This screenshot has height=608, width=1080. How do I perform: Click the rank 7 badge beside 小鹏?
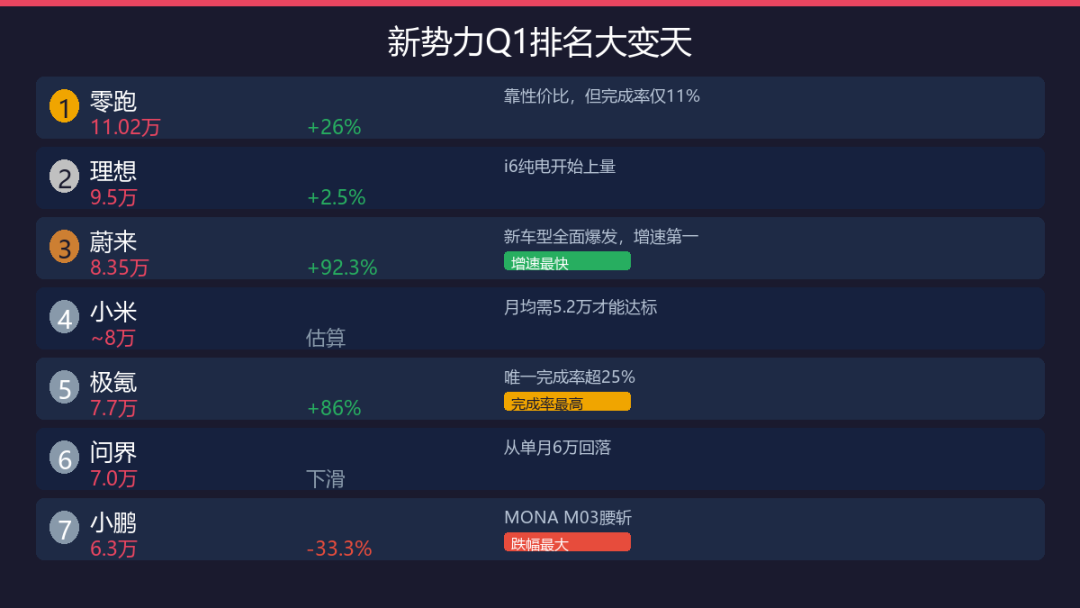pyautogui.click(x=64, y=529)
